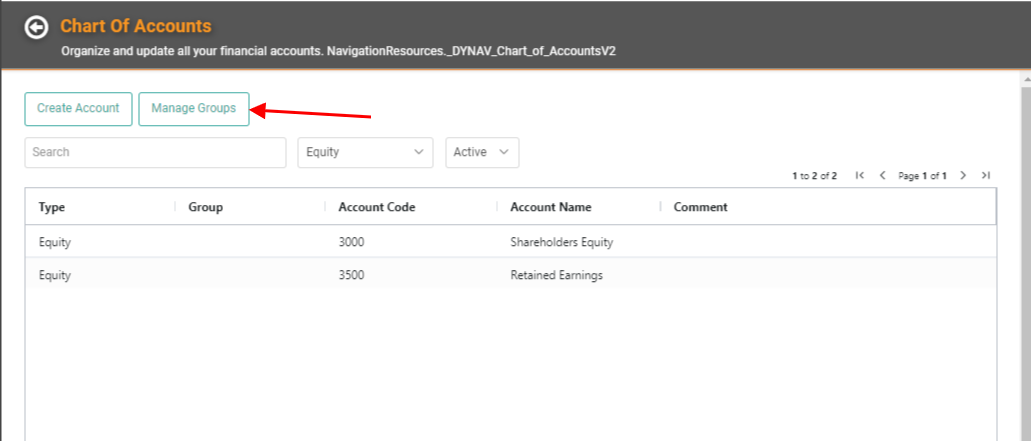This screenshot has height=441, width=1031.
Task: Focus the Search input field
Action: pyautogui.click(x=155, y=152)
